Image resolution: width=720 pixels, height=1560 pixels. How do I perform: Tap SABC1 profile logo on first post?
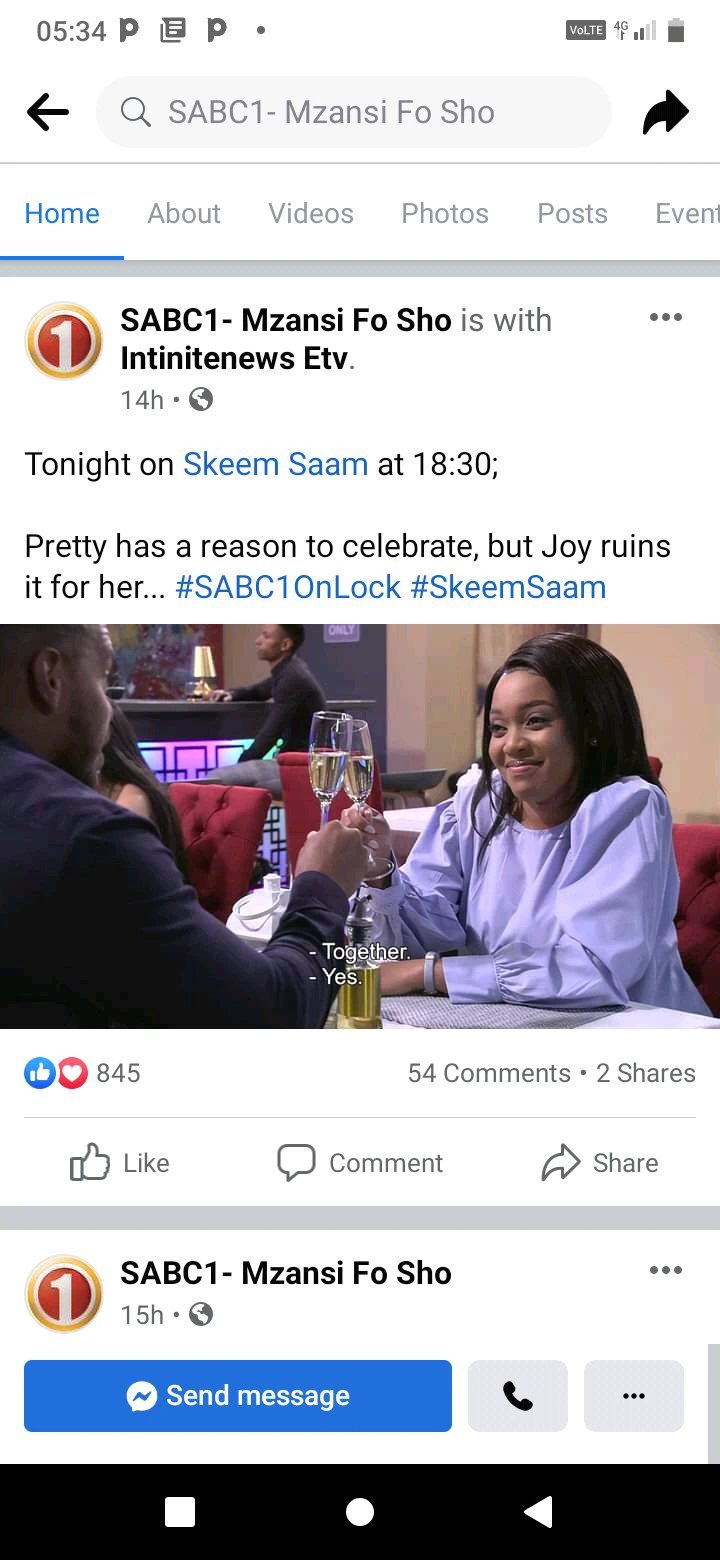click(x=64, y=341)
